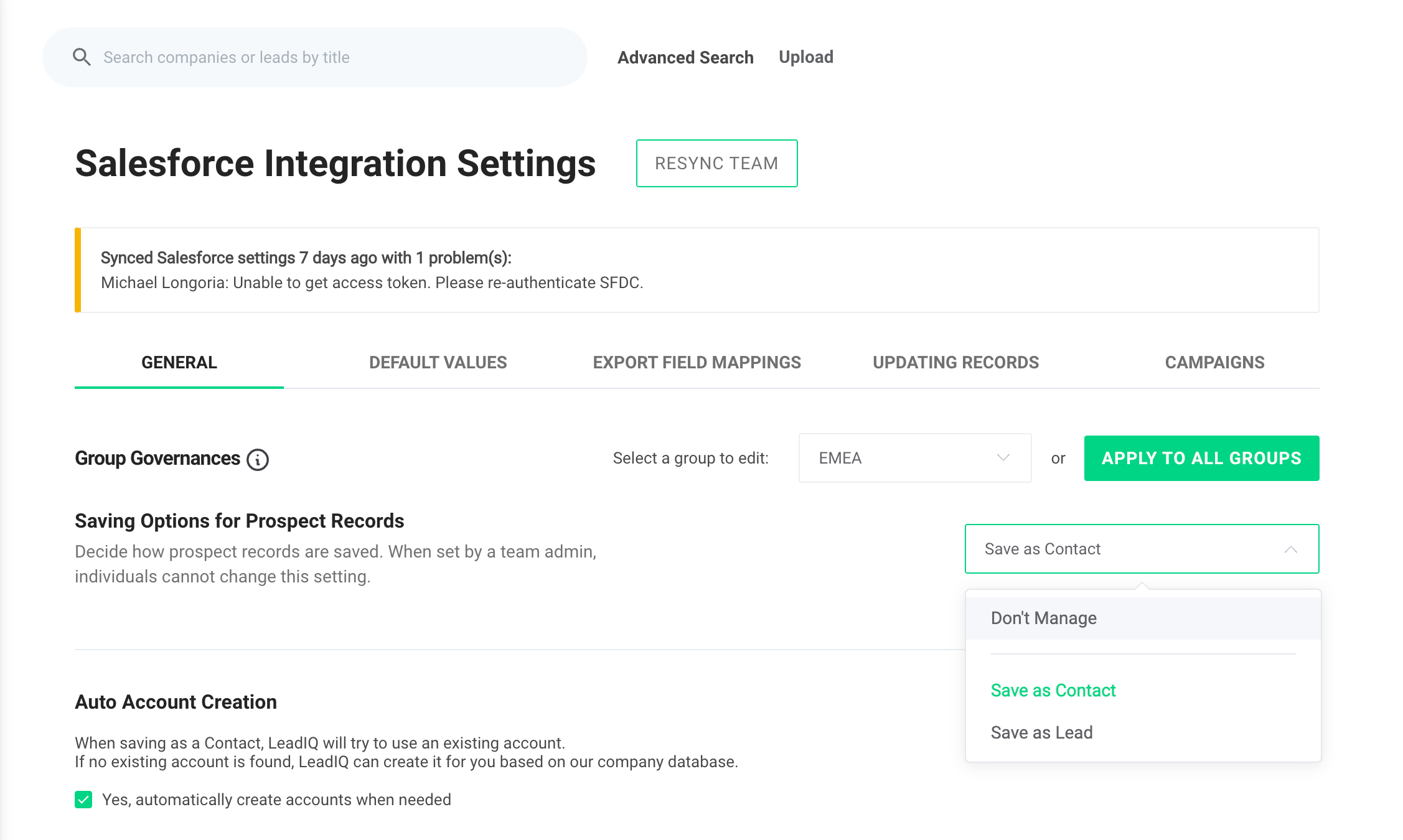Switch to Default Values tab
Image resolution: width=1403 pixels, height=840 pixels.
click(438, 362)
